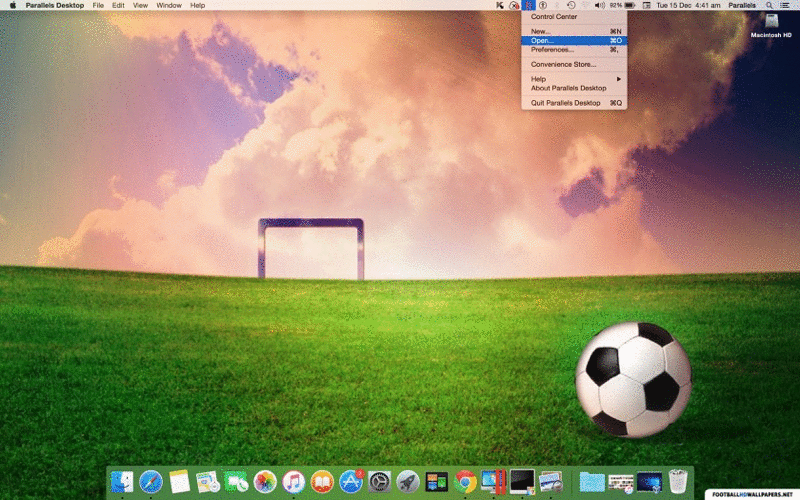Open System Preferences from the dock

pos(379,482)
